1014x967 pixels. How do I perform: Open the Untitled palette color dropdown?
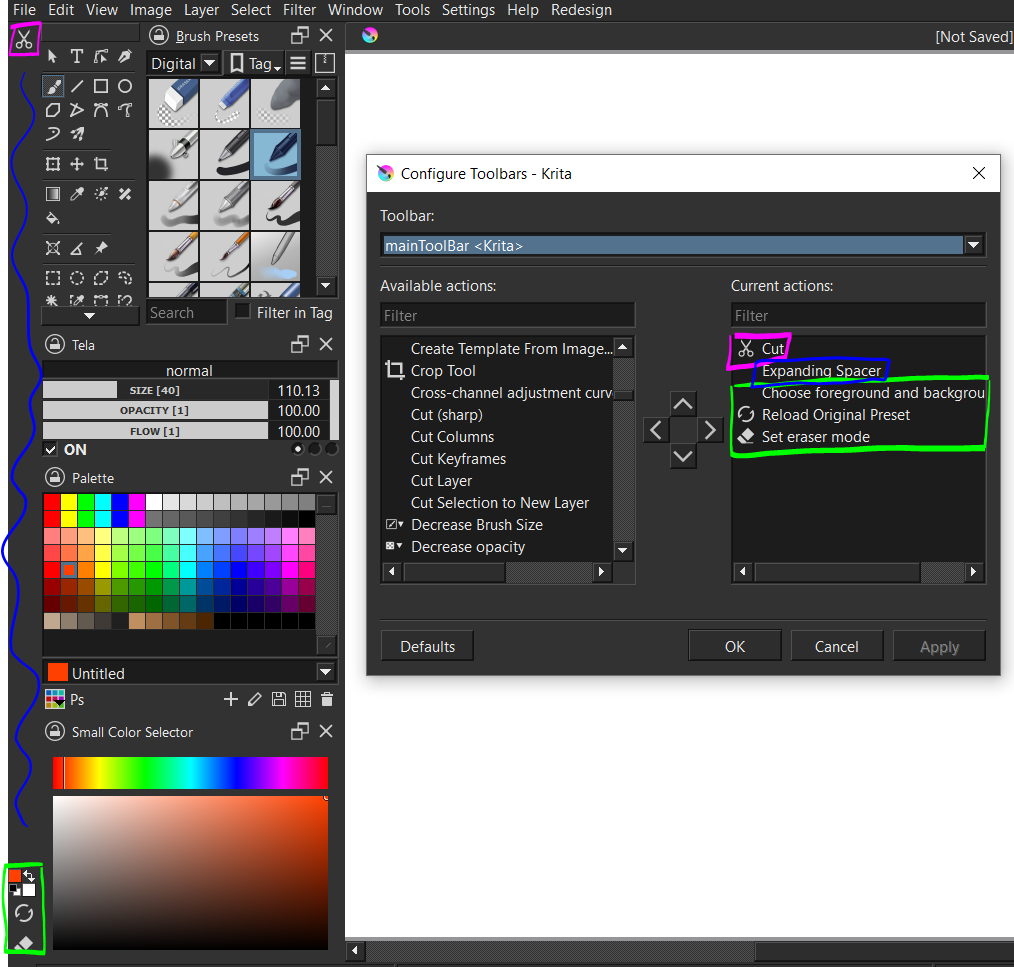tap(325, 672)
